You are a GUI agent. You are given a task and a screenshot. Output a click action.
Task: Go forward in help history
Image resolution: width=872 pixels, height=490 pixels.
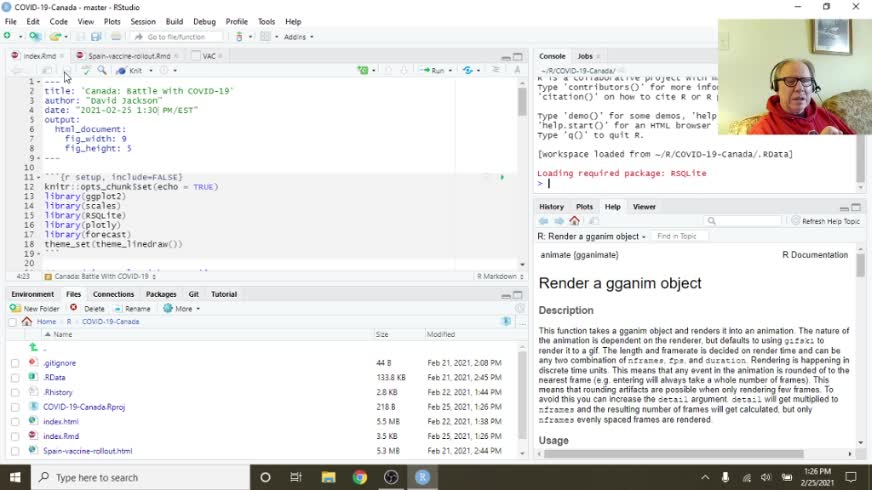point(559,221)
